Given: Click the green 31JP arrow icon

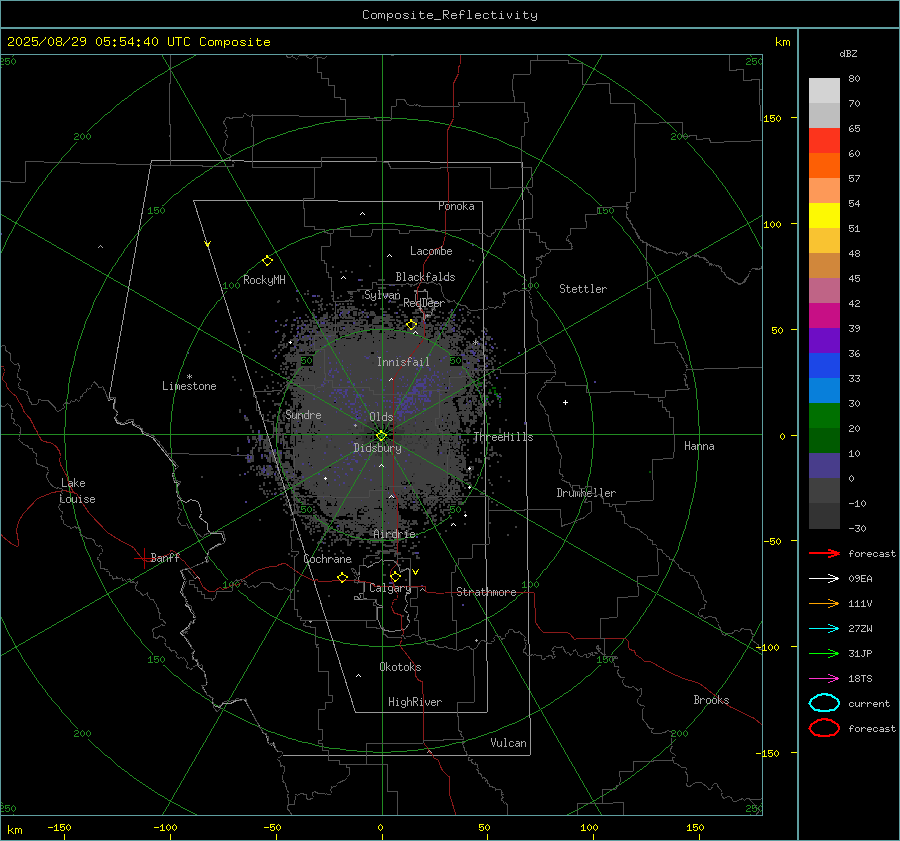Looking at the screenshot, I should point(824,653).
